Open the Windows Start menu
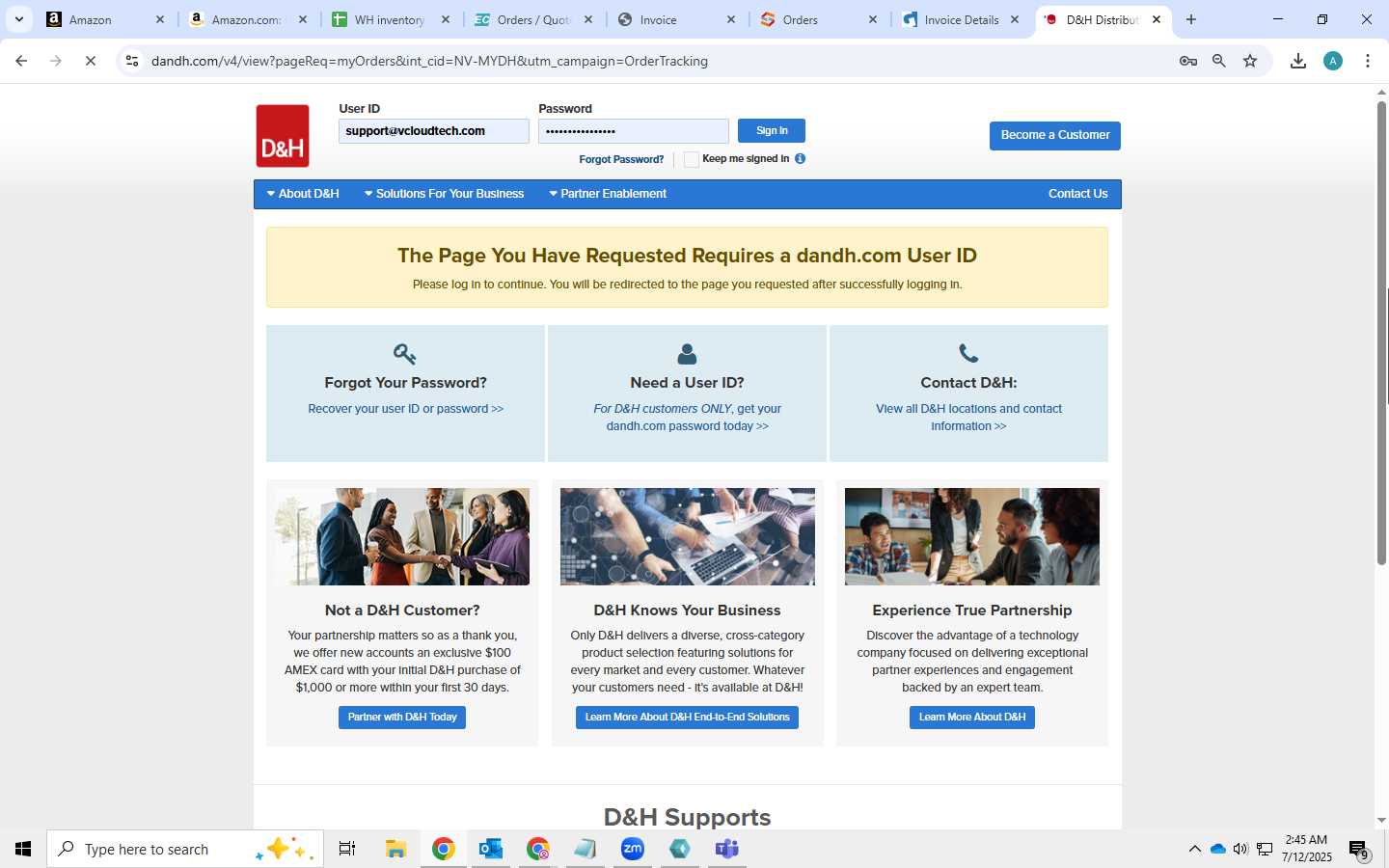 coord(23,849)
